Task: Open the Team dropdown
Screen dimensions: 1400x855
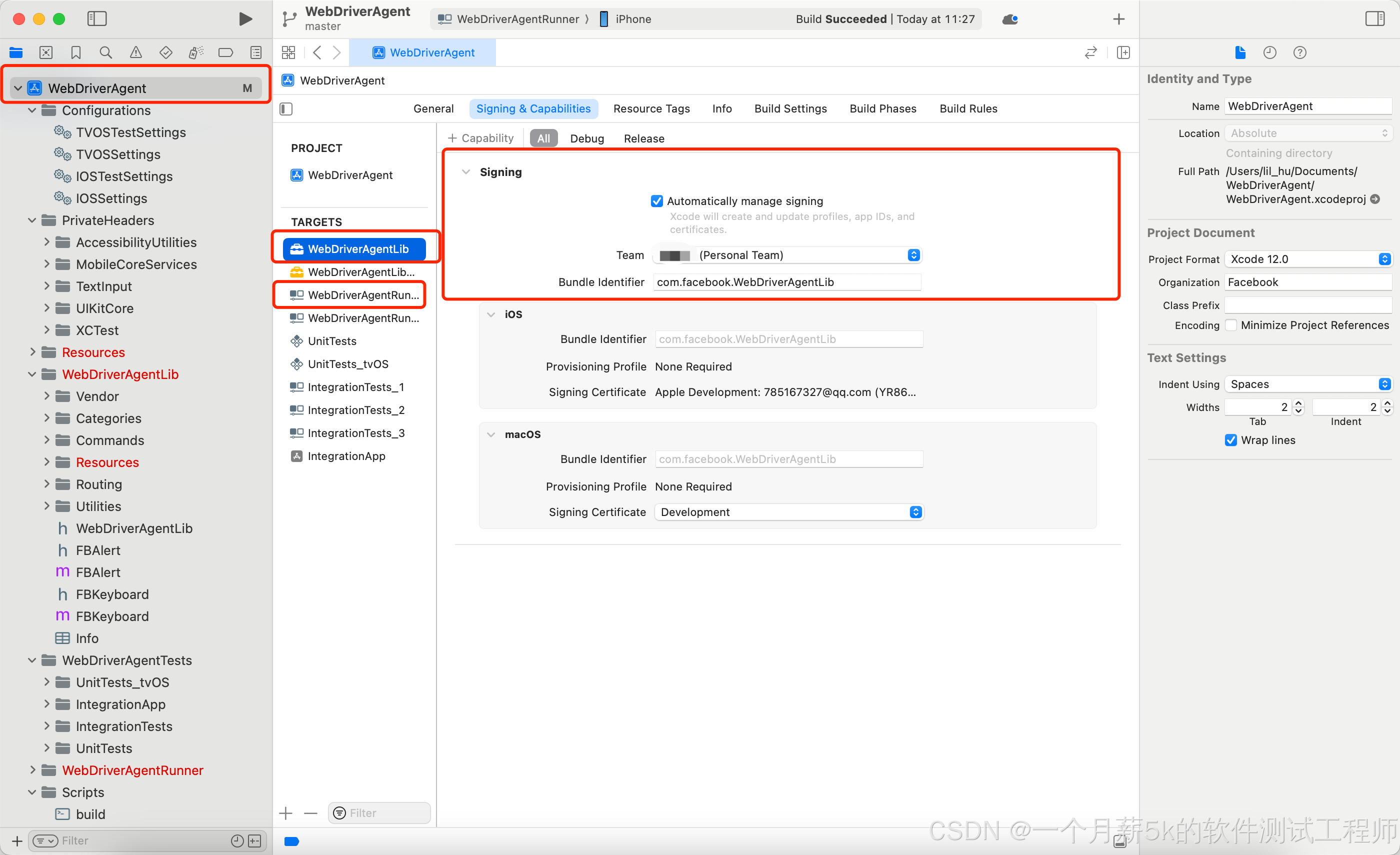Action: pos(788,255)
